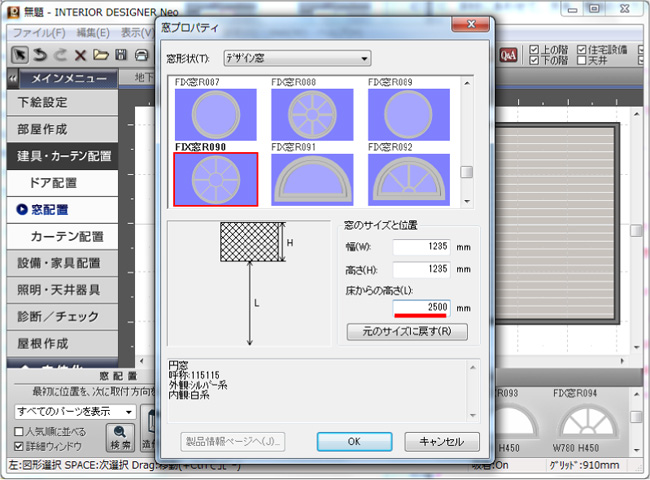Open file with the folder icon
Image resolution: width=650 pixels, height=480 pixels.
(101, 55)
